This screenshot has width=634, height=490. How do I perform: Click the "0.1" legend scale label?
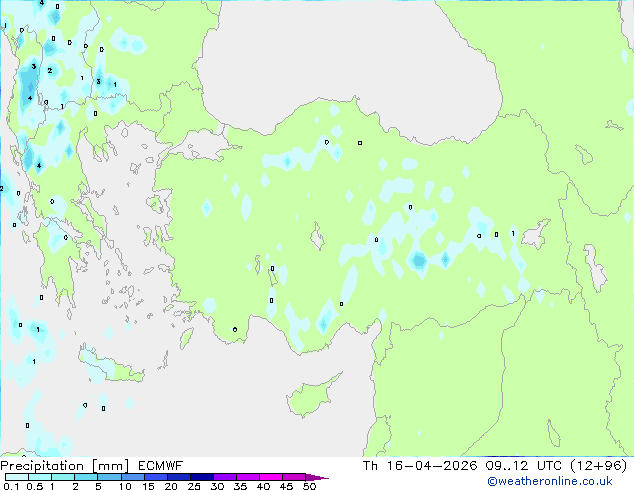tap(11, 486)
